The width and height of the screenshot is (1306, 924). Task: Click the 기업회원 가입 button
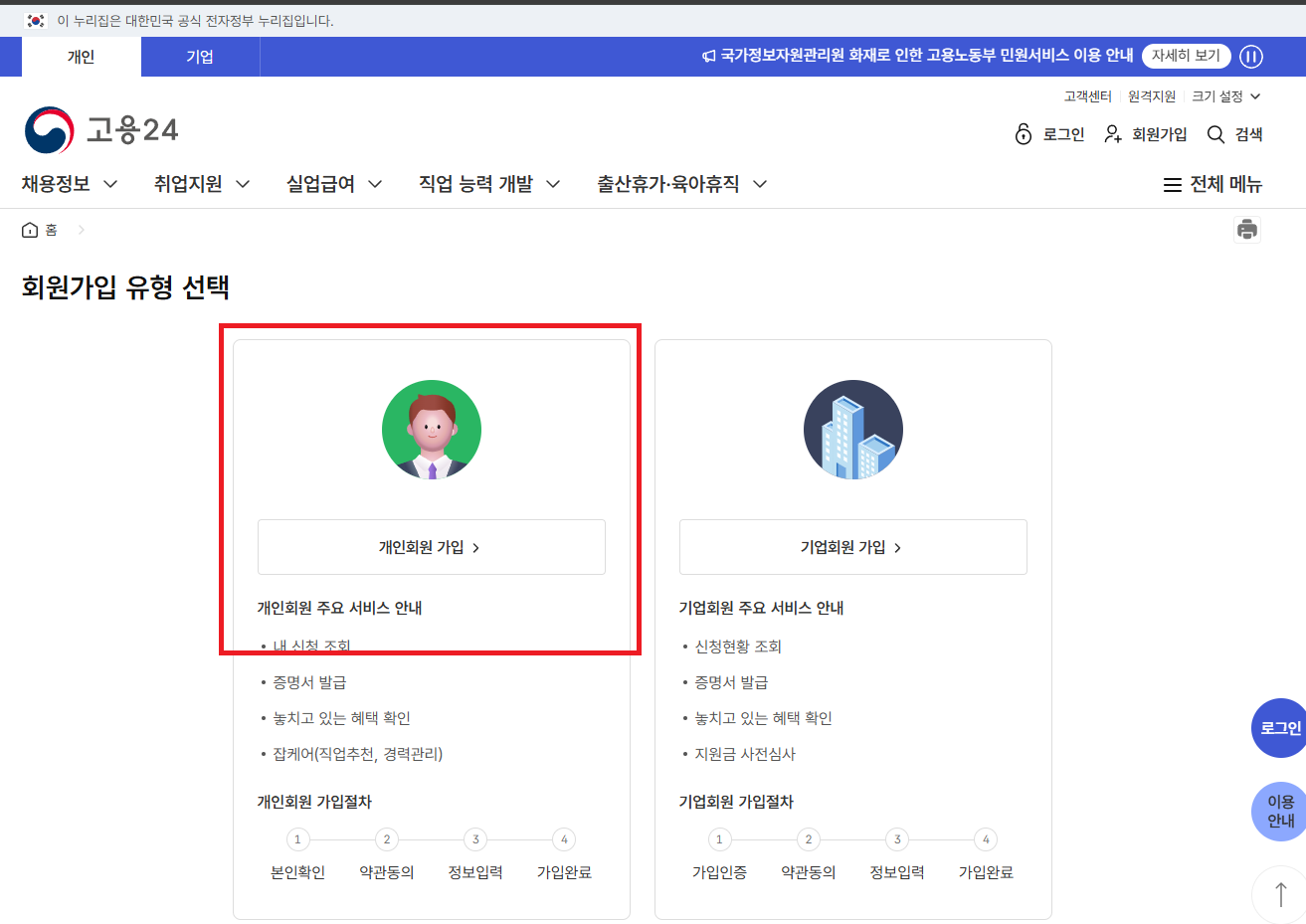pos(852,546)
